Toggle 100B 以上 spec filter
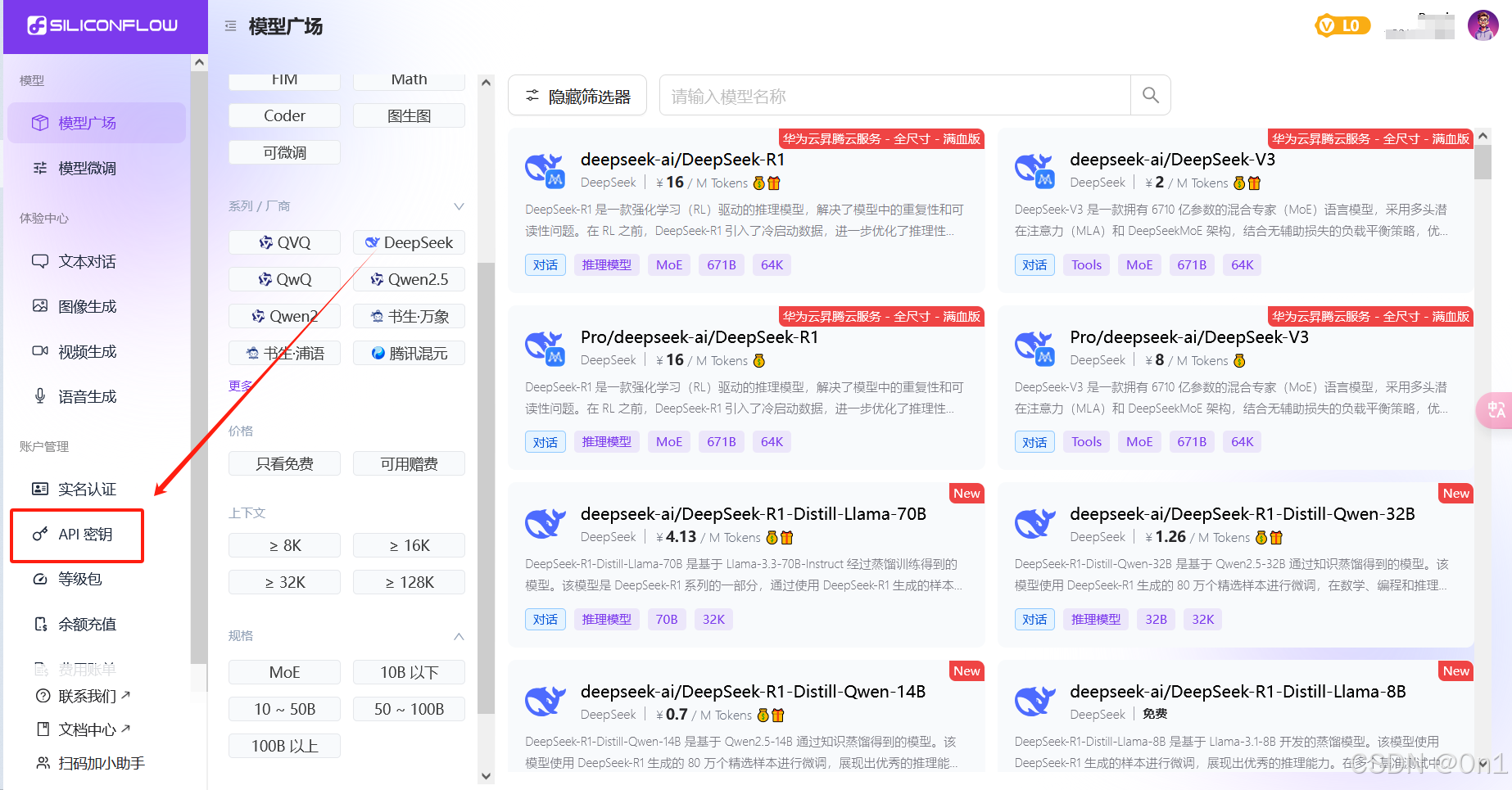The width and height of the screenshot is (1512, 790). 284,746
